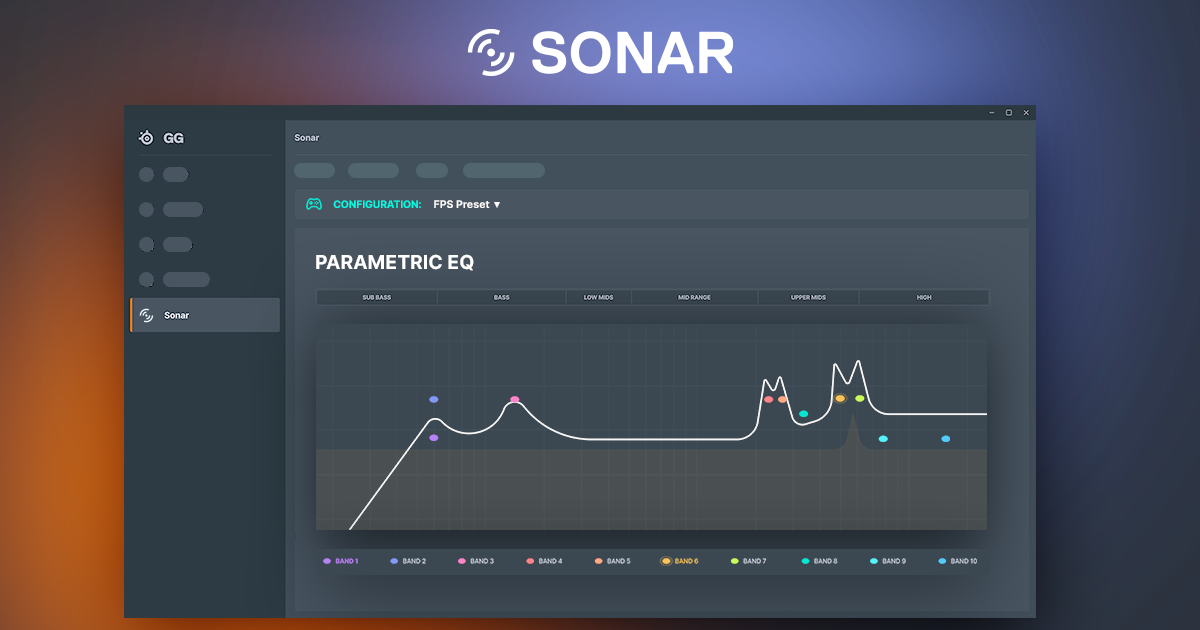Click BAND 4 legend color dot
The width and height of the screenshot is (1200, 630).
pos(530,561)
